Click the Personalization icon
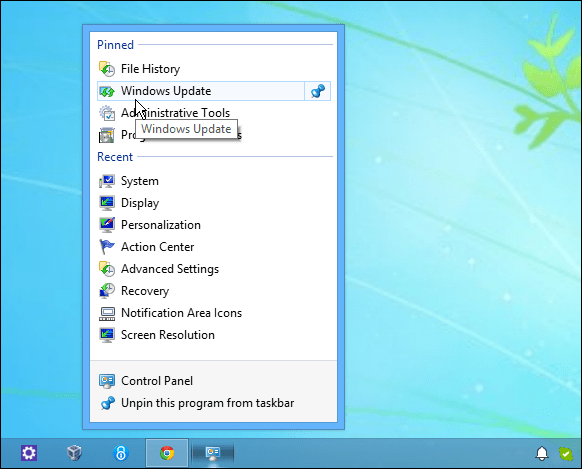Screen dimensions: 582x469 107,225
